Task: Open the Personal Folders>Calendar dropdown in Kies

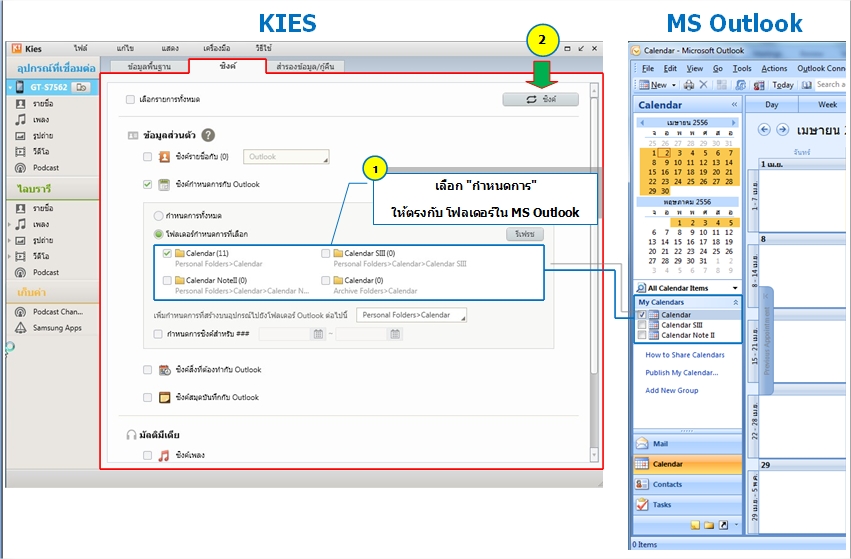Action: point(411,315)
